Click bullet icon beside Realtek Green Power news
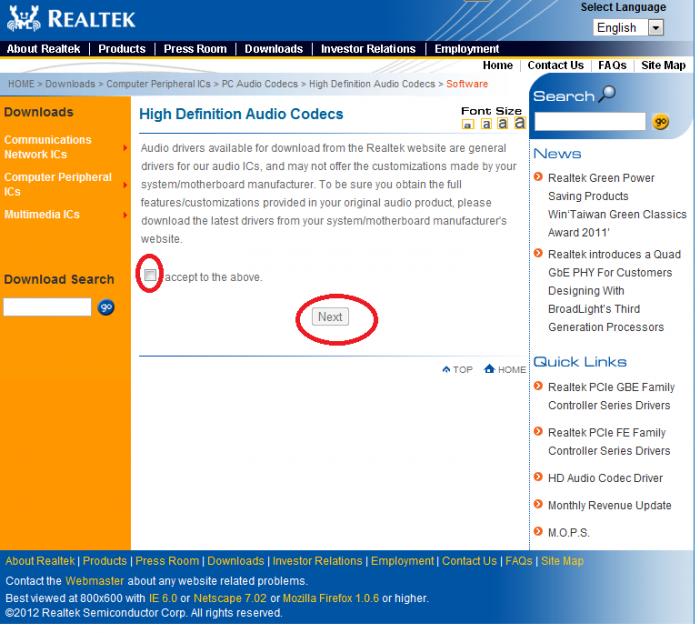700x633 pixels. [x=538, y=177]
